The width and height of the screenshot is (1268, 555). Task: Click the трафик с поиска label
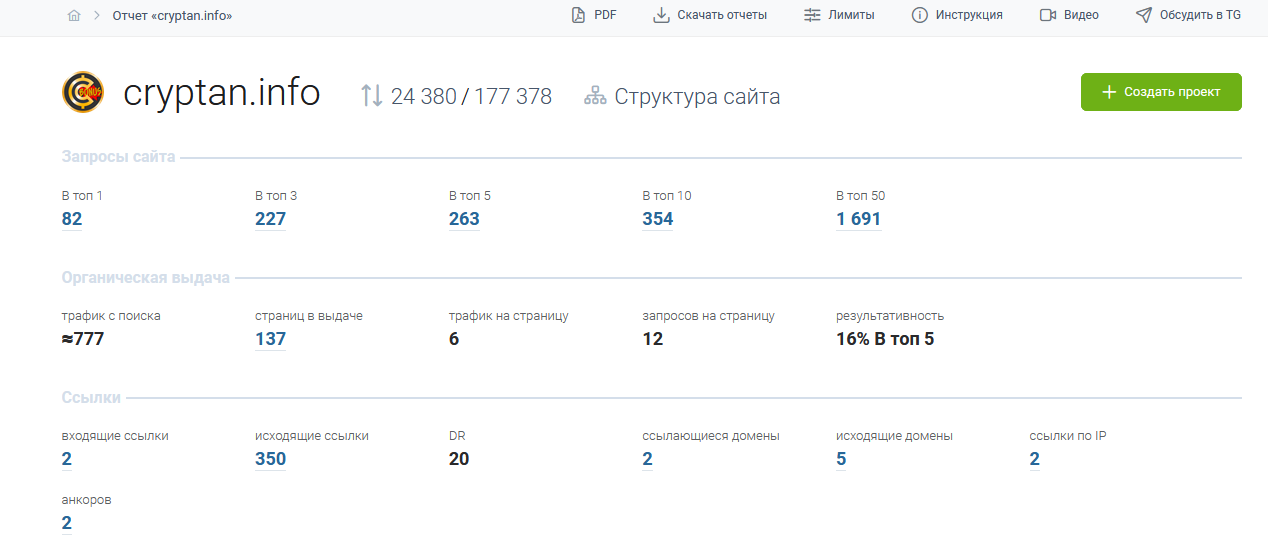[x=111, y=316]
